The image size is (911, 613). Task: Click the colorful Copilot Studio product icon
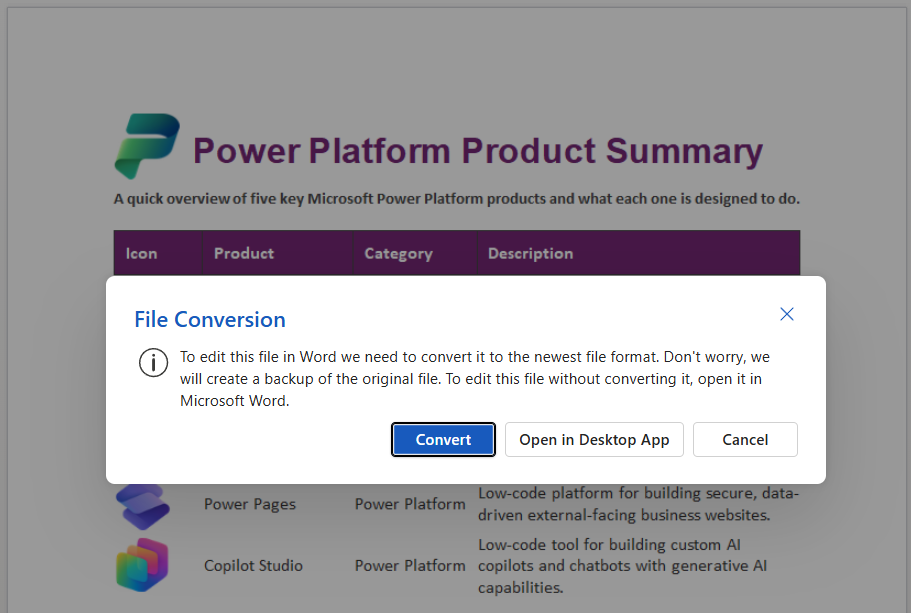[x=142, y=565]
